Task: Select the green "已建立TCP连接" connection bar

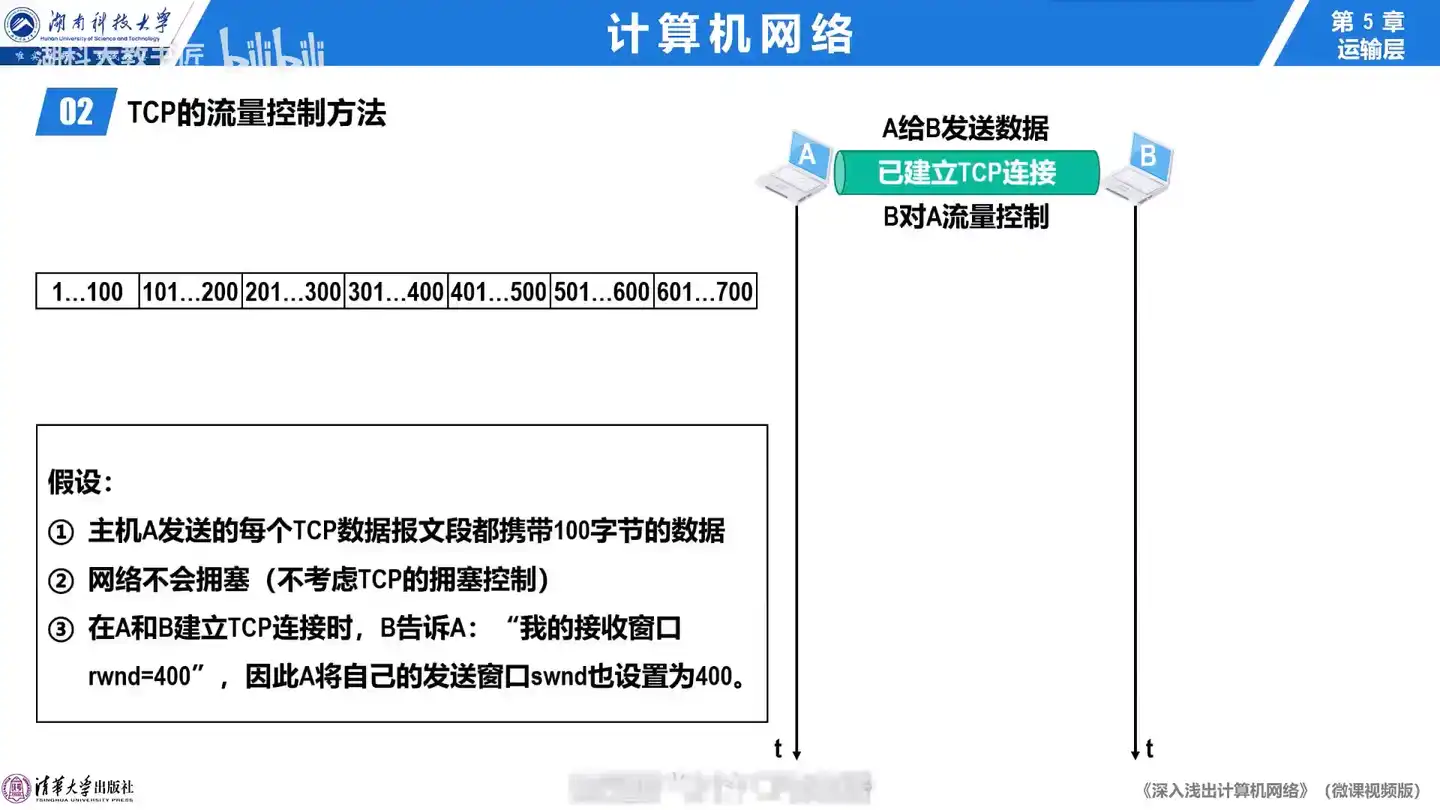Action: pyautogui.click(x=966, y=173)
